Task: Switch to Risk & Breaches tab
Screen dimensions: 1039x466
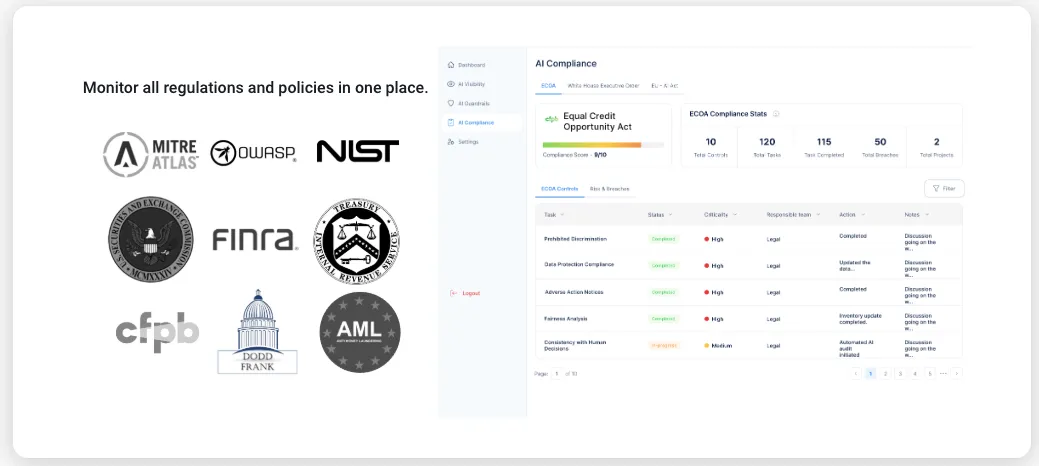Action: tap(609, 189)
